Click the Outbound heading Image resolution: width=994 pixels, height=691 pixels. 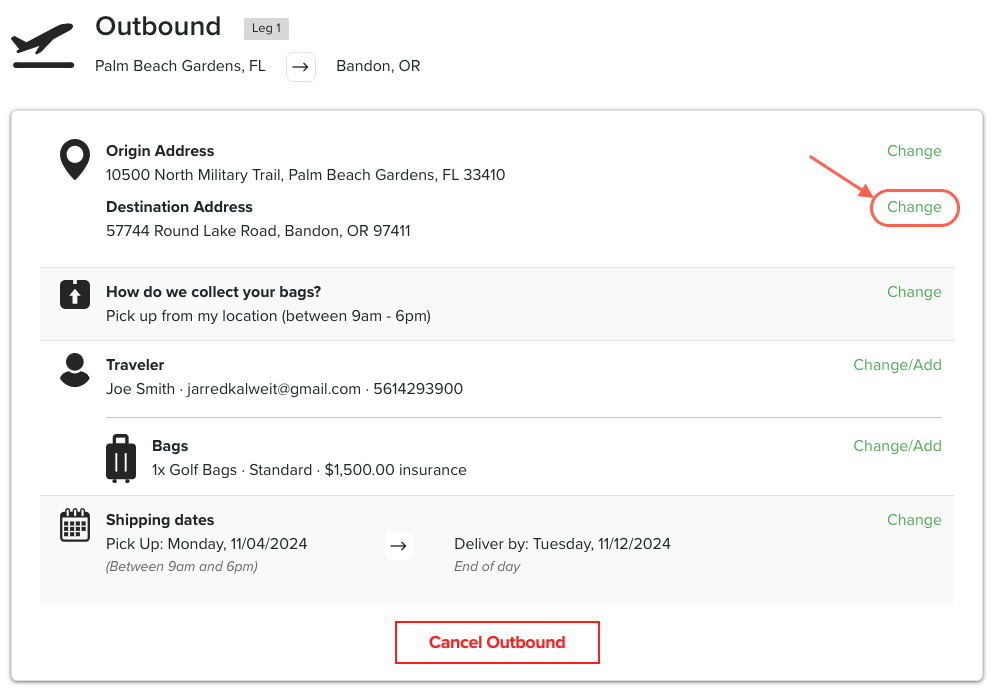click(x=158, y=27)
